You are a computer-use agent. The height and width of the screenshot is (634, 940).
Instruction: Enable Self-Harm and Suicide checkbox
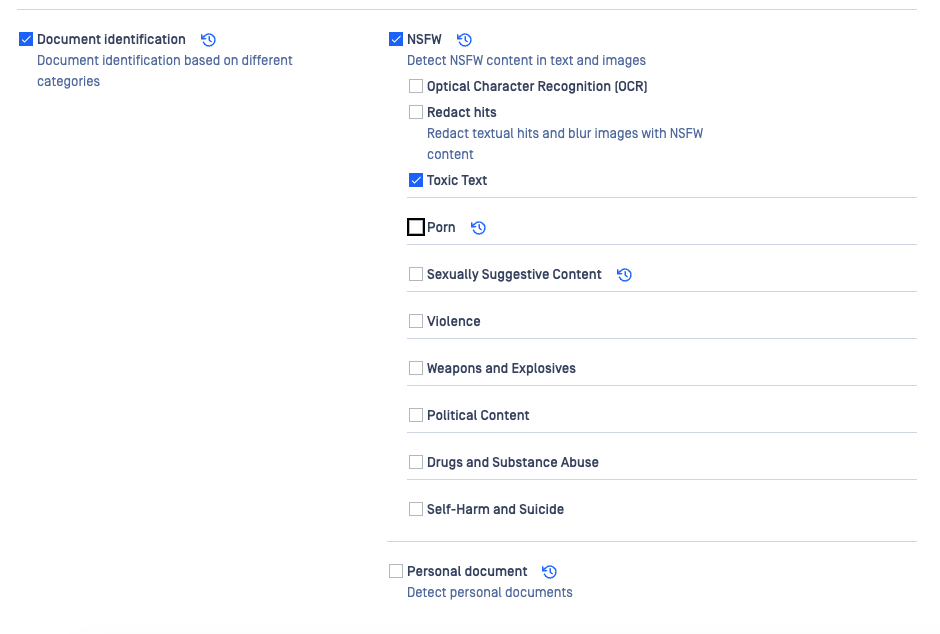tap(416, 510)
